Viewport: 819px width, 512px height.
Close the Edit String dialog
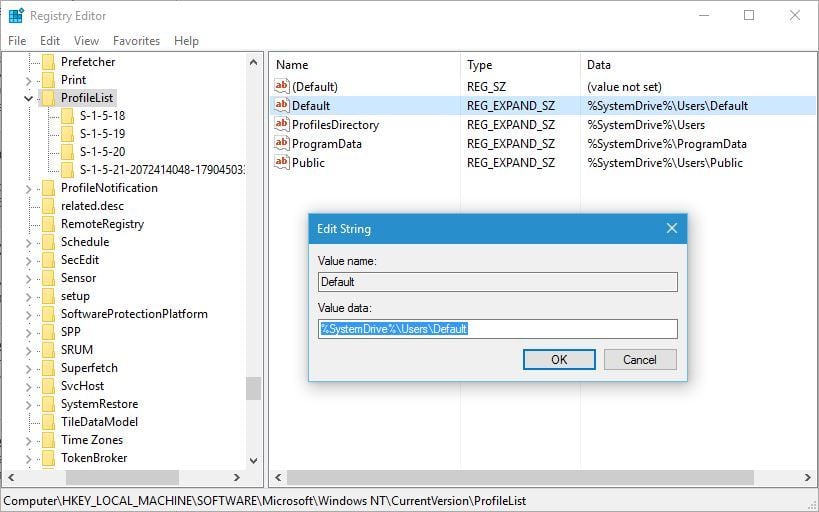coord(672,228)
